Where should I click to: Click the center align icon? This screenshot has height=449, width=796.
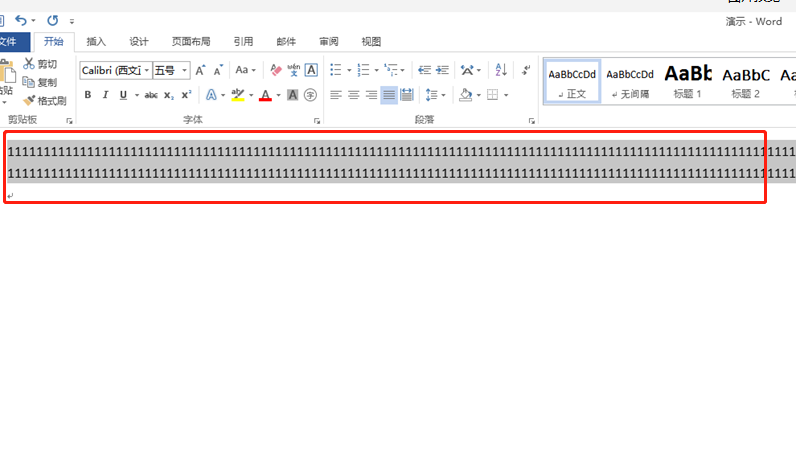click(353, 95)
